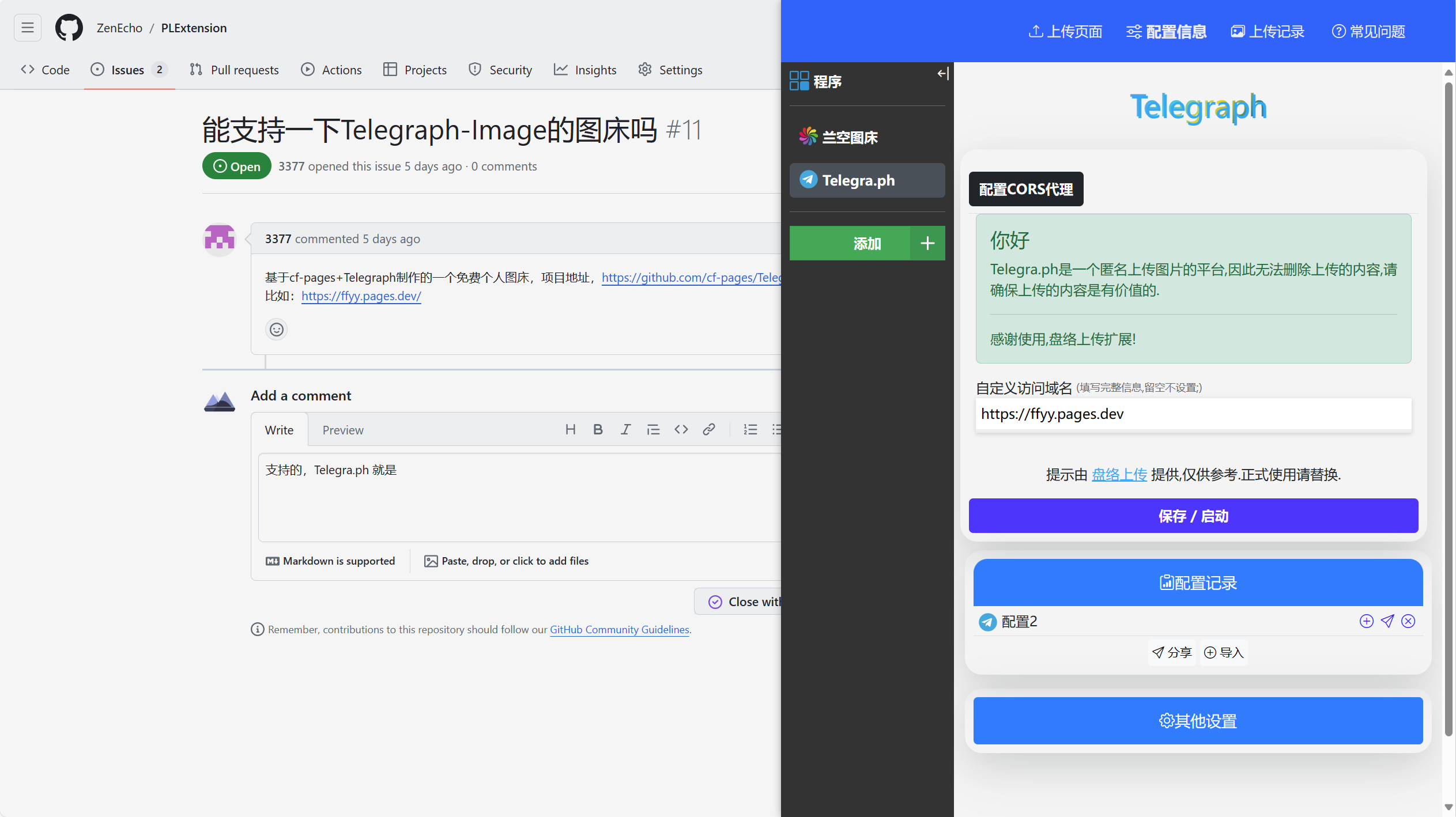Open the Security tab
Image resolution: width=1456 pixels, height=817 pixels.
pyautogui.click(x=500, y=70)
